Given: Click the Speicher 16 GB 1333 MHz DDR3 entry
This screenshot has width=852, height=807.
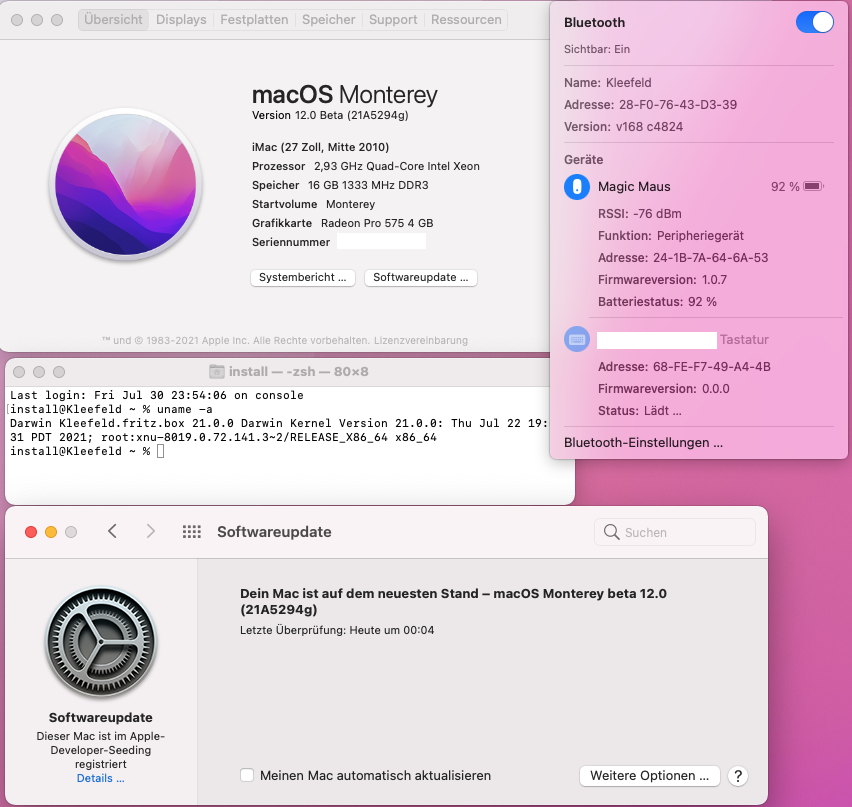Looking at the screenshot, I should point(340,185).
